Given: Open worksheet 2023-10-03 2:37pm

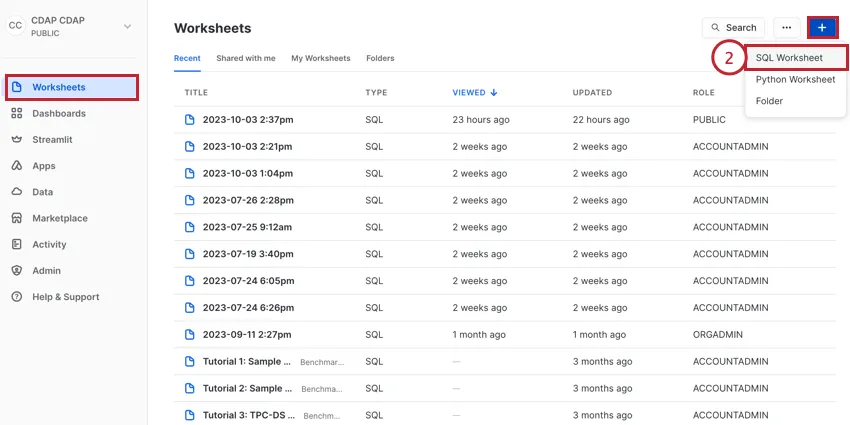Looking at the screenshot, I should pos(248,120).
